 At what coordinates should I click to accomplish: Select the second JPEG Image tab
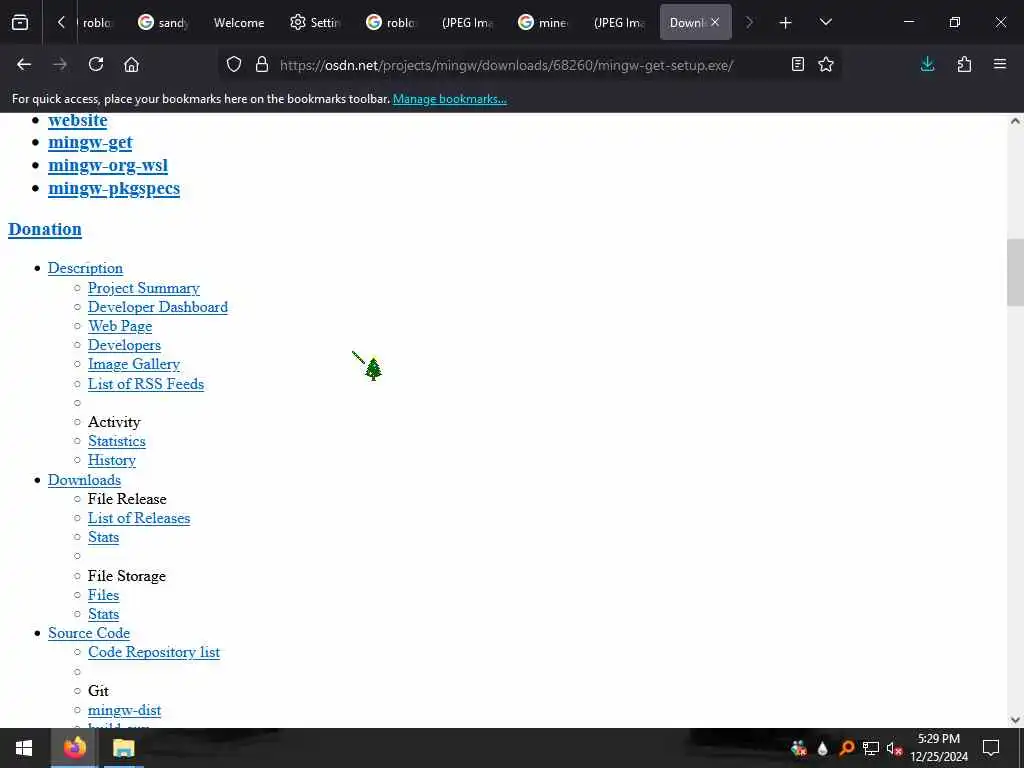(619, 23)
